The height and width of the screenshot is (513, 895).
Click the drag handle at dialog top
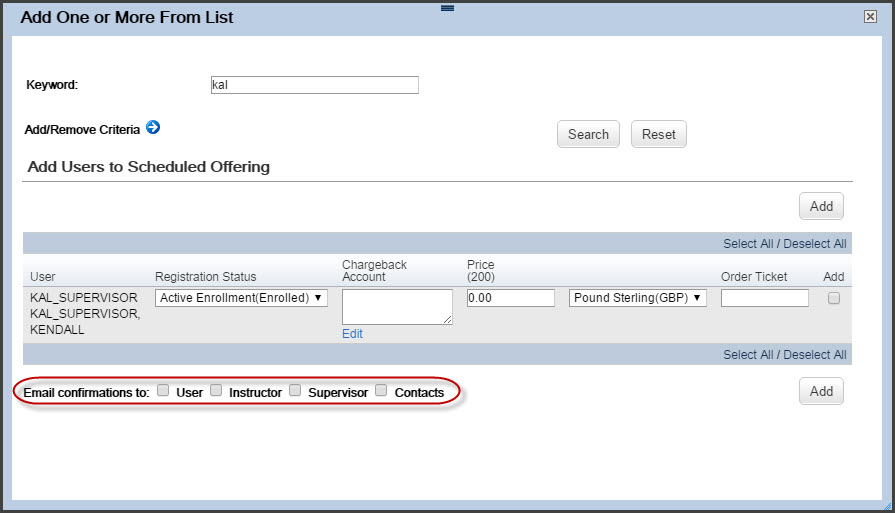(448, 8)
